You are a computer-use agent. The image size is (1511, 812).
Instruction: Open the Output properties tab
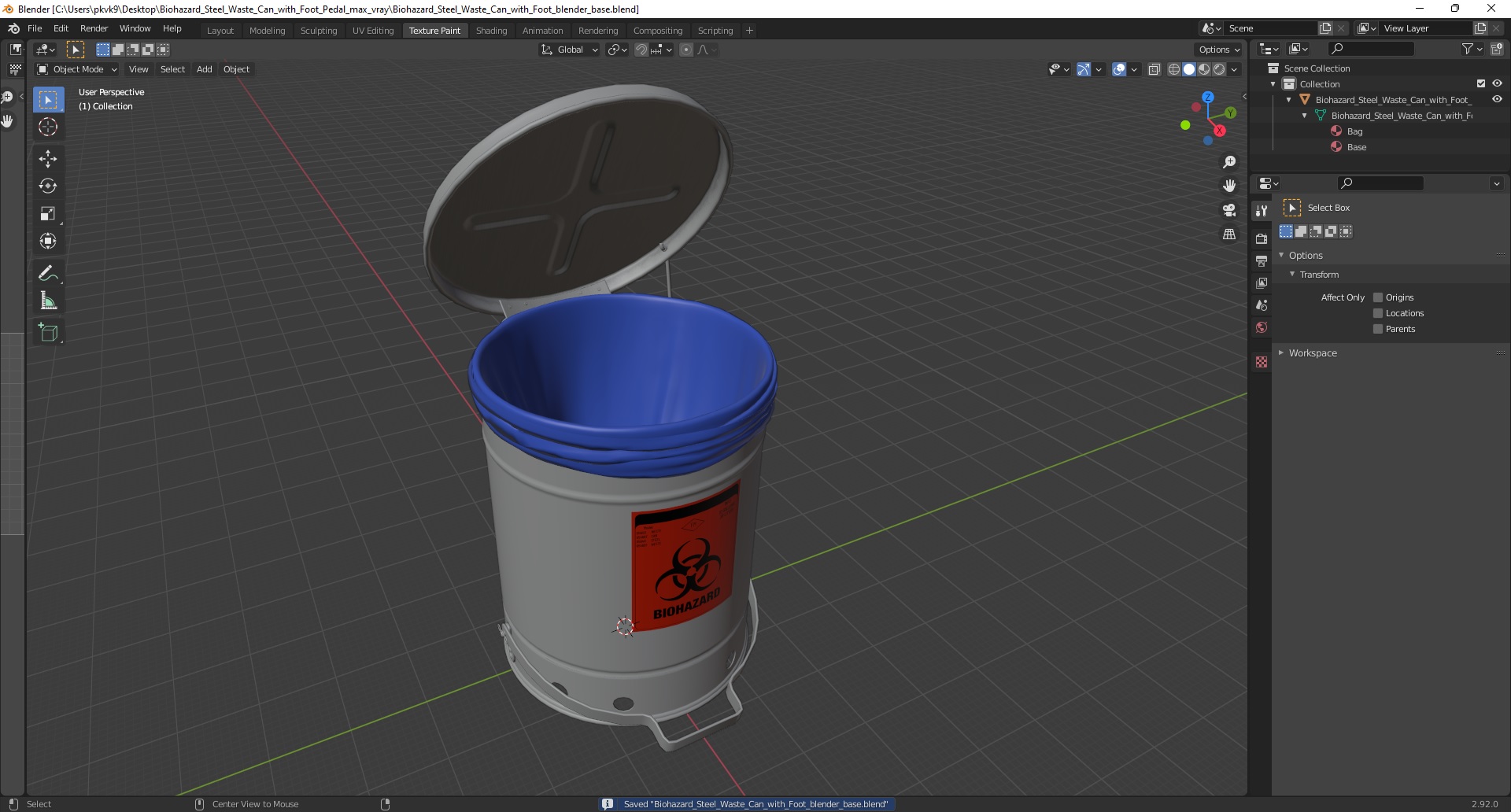pyautogui.click(x=1262, y=260)
